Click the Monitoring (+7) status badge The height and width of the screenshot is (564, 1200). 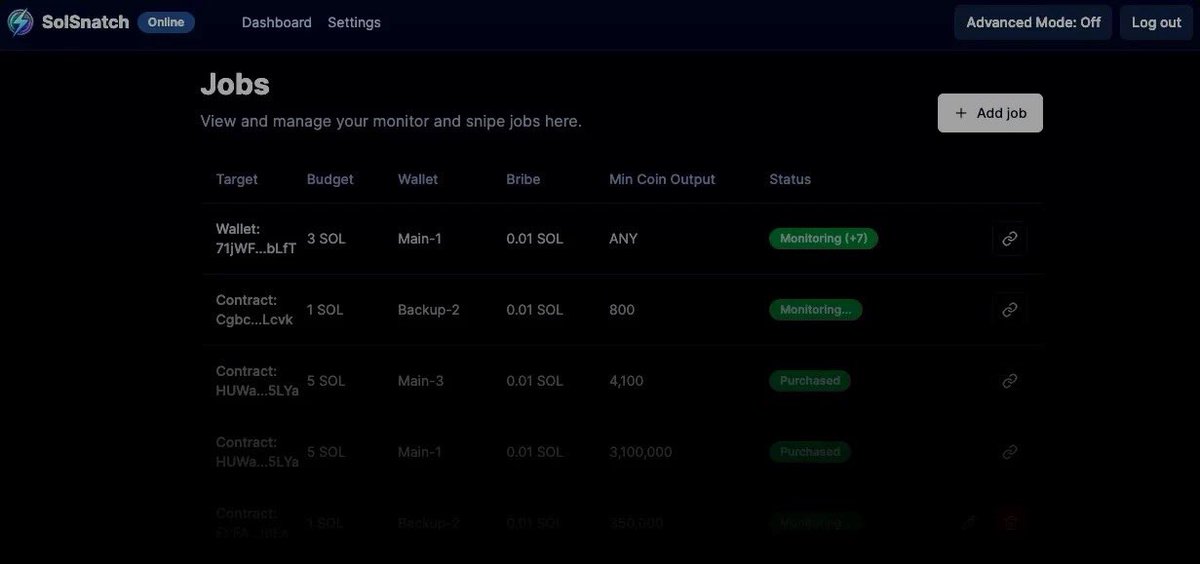823,239
